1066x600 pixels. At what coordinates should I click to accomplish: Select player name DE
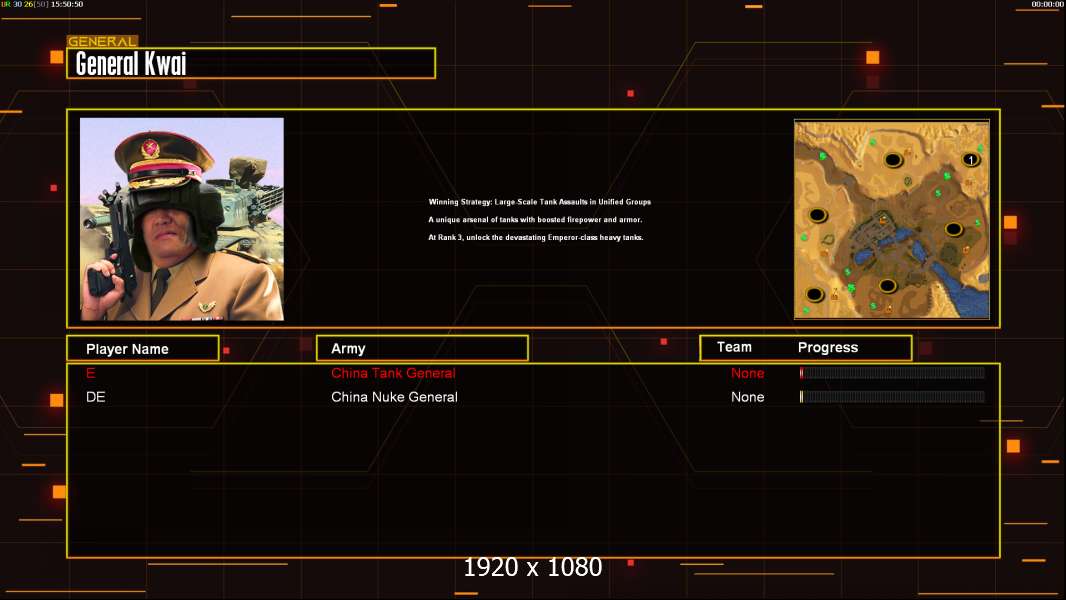95,397
